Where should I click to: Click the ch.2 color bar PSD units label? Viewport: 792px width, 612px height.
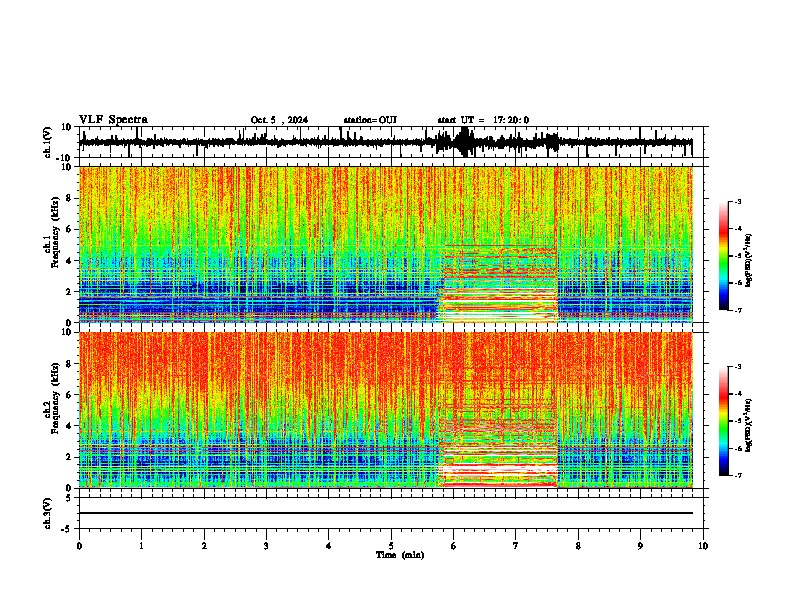pyautogui.click(x=749, y=425)
